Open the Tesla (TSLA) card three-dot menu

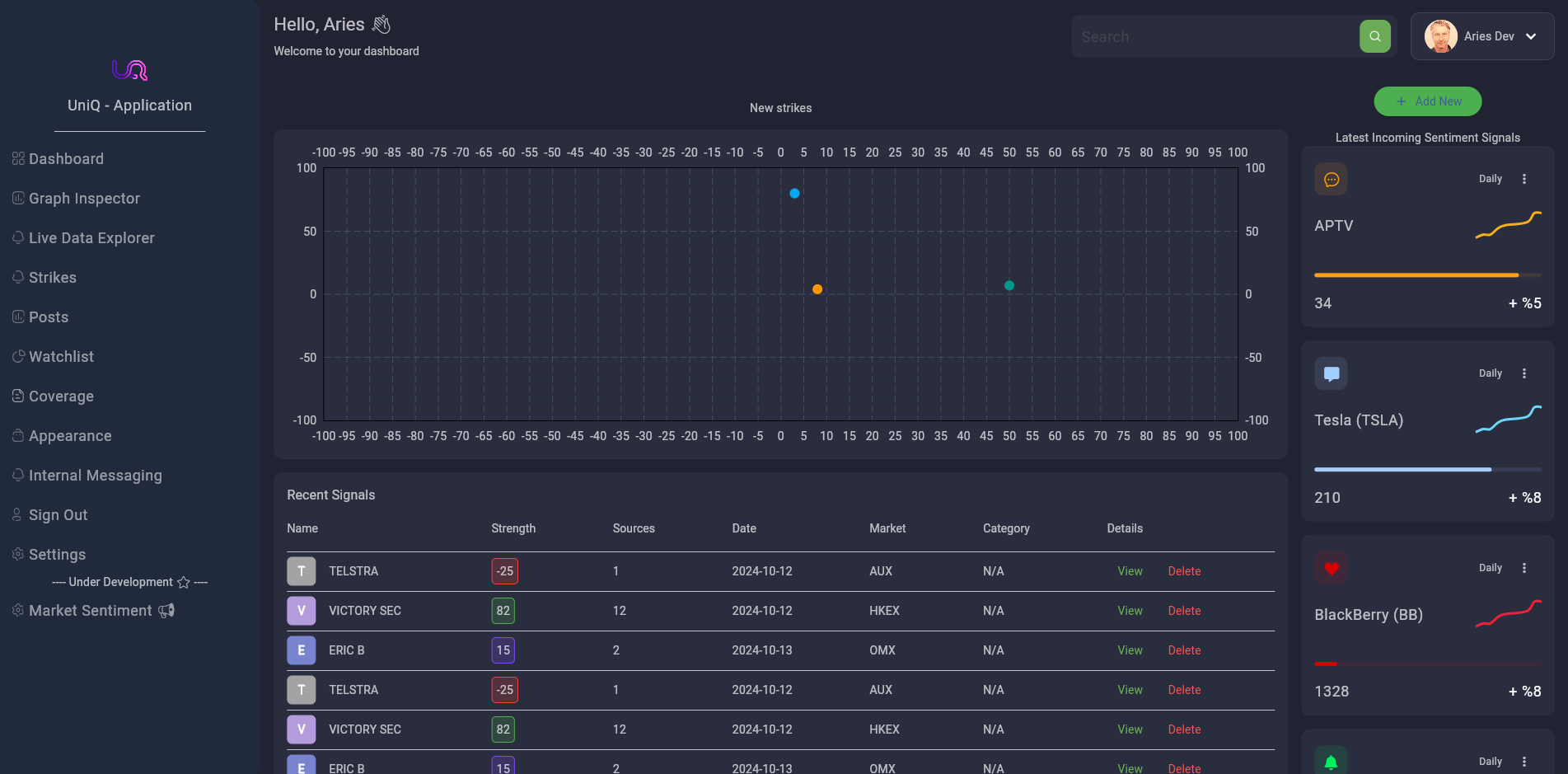[x=1524, y=373]
